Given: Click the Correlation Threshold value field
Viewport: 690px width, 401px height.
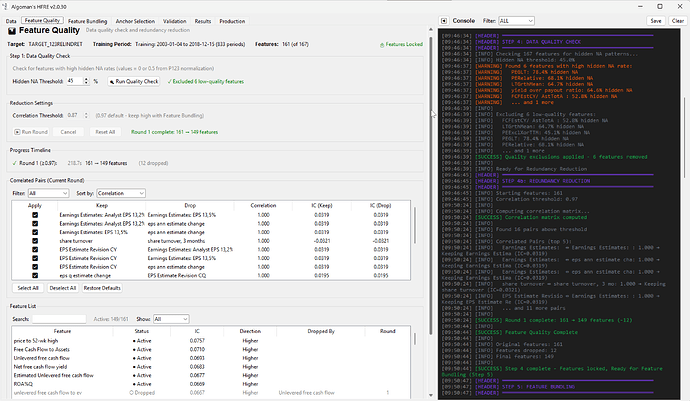Looking at the screenshot, I should [74, 115].
